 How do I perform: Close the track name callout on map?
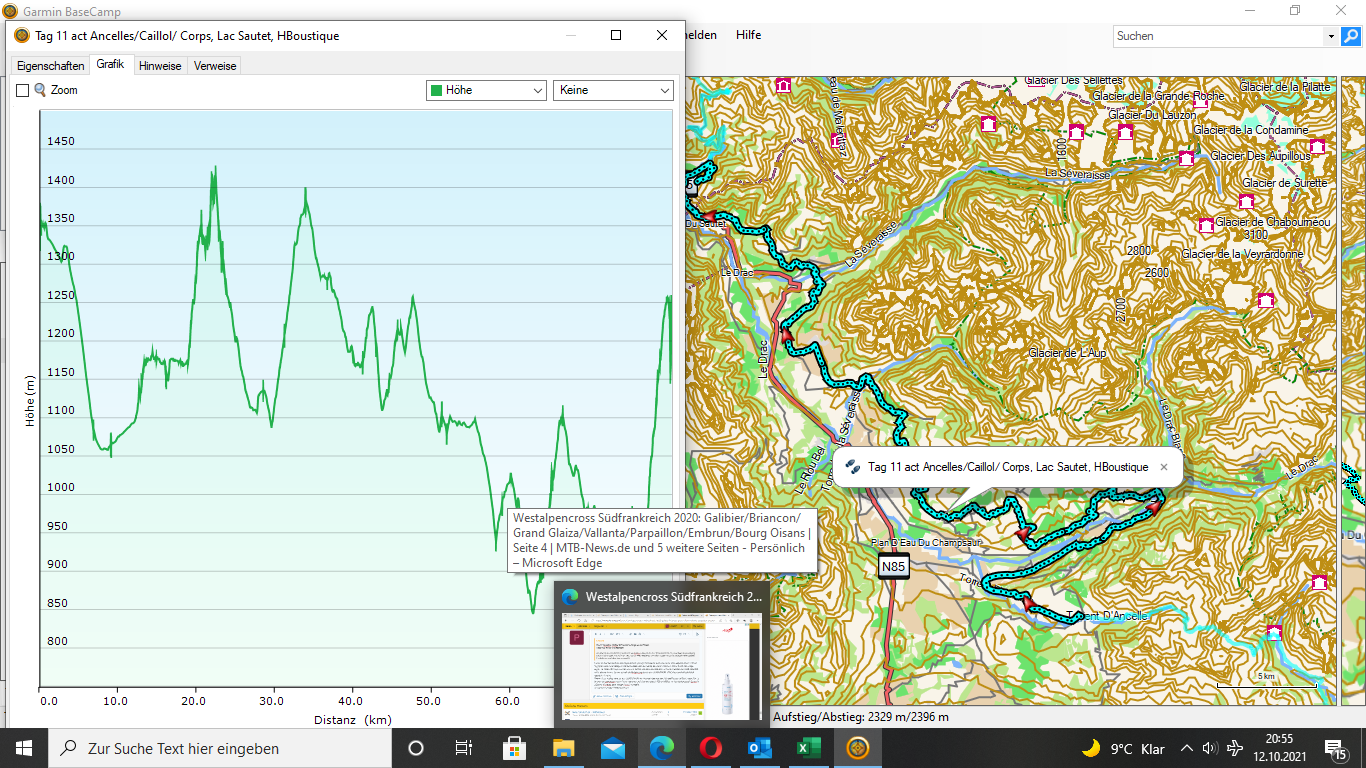point(1163,467)
